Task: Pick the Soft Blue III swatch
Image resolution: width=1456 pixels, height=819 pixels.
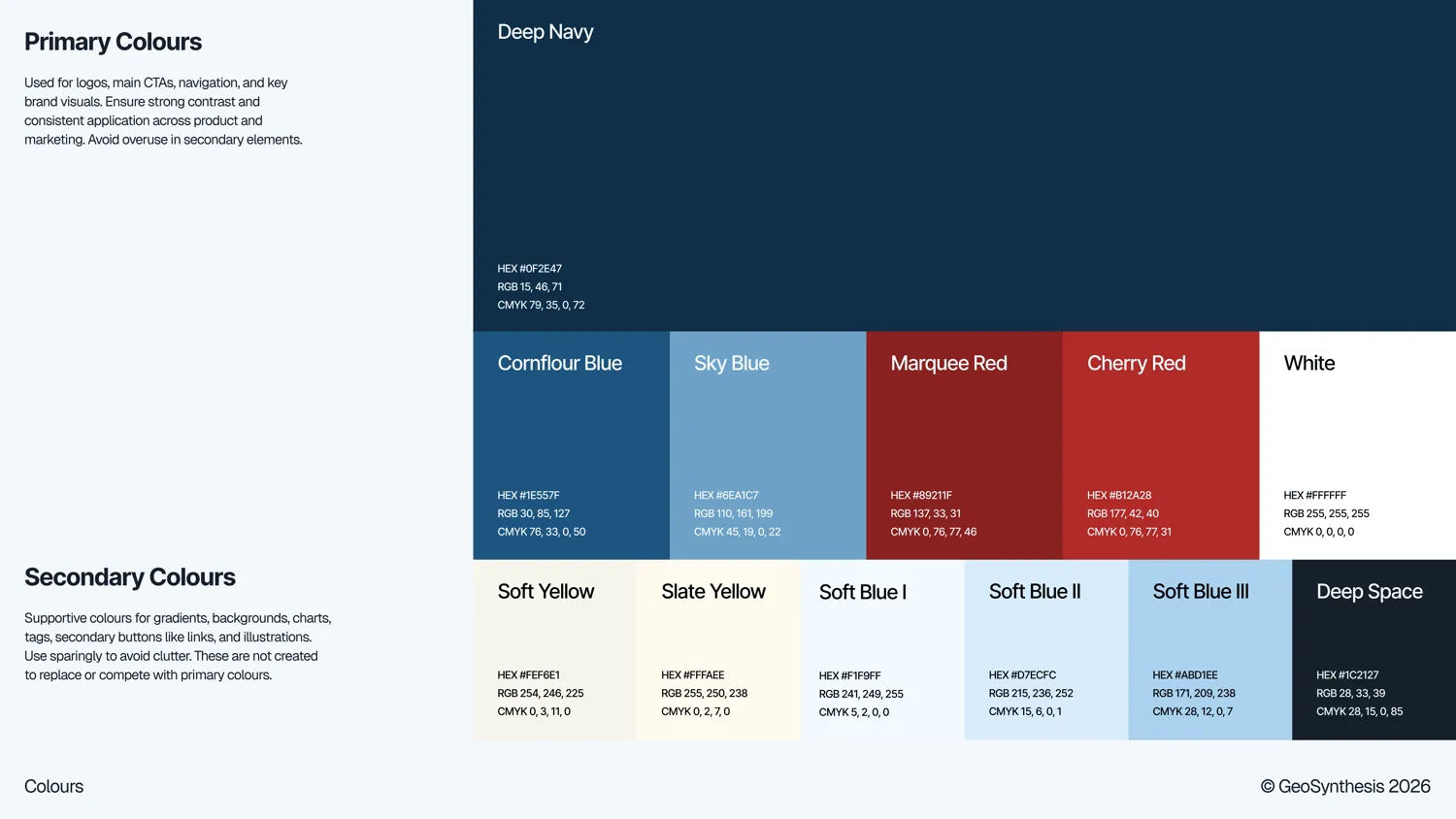Action: pyautogui.click(x=1210, y=650)
